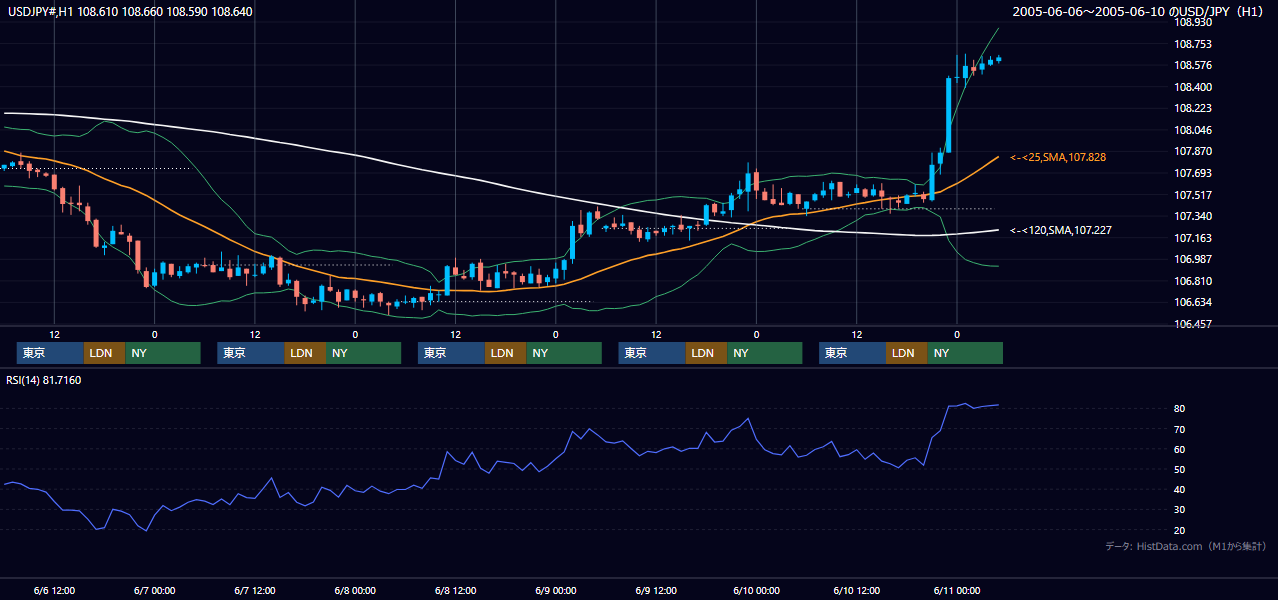Click price axis value 108.046
1278x600 pixels.
point(1194,130)
